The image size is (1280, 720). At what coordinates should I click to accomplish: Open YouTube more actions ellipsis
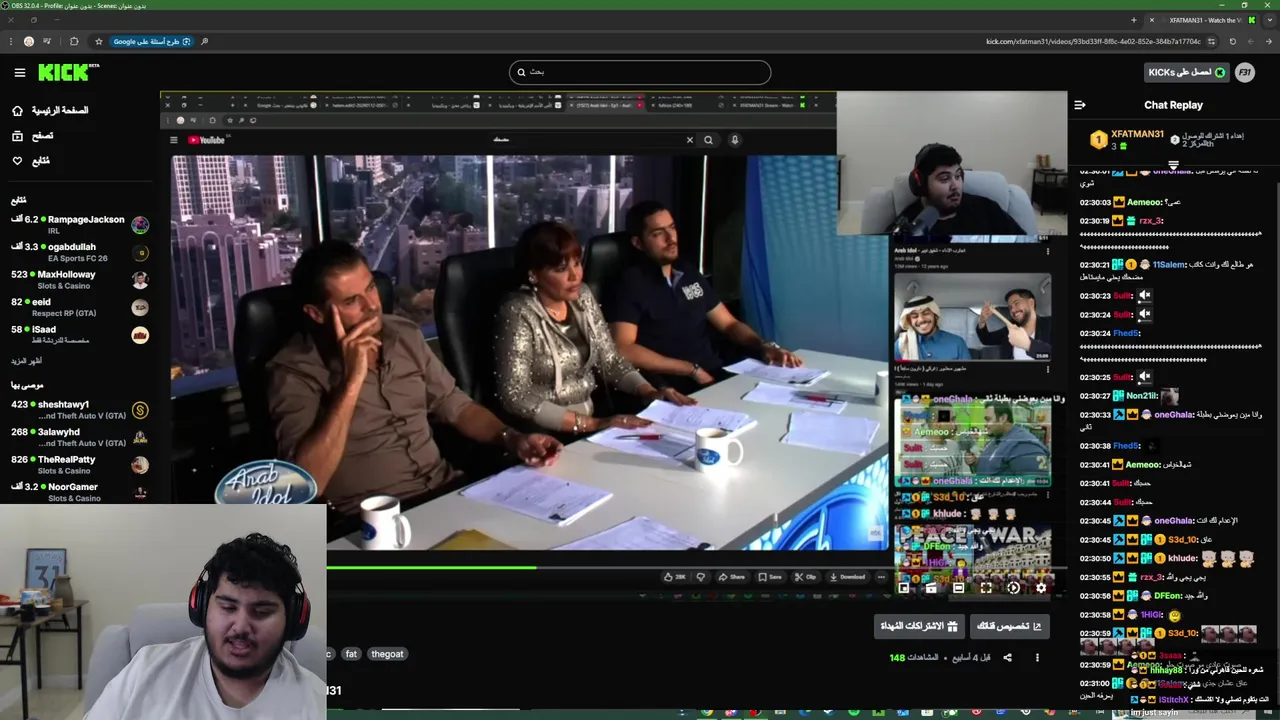(x=881, y=577)
